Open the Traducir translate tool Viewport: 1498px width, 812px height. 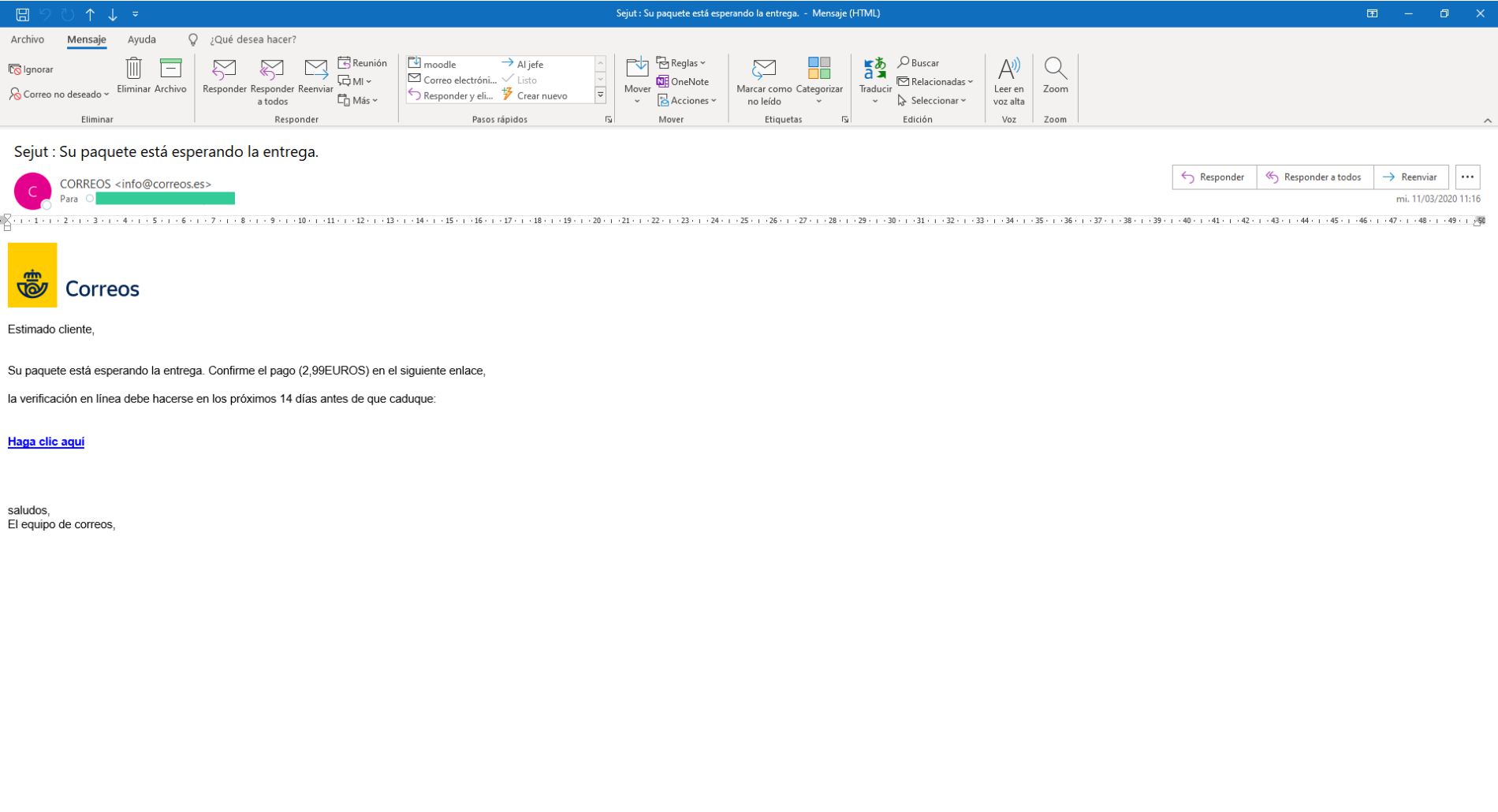pos(875,71)
